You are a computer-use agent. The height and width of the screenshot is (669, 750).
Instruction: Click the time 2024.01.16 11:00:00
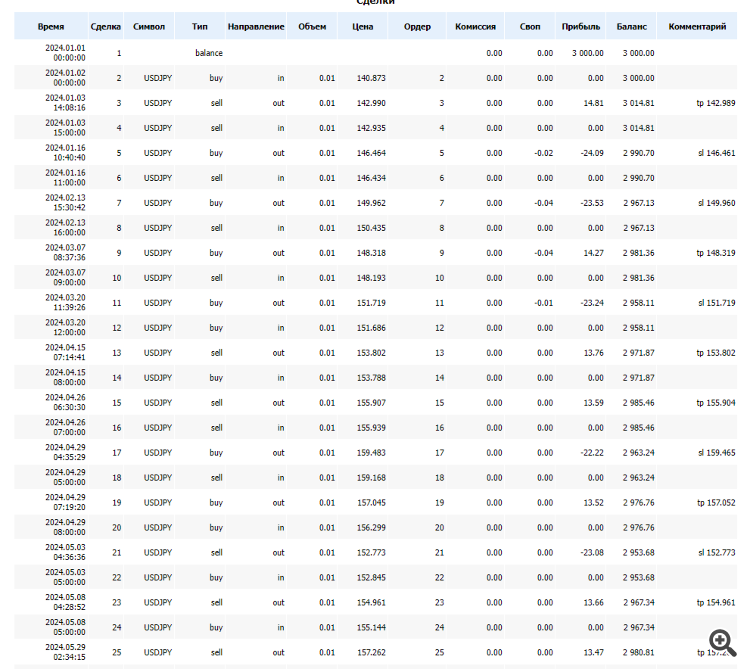[x=66, y=178]
